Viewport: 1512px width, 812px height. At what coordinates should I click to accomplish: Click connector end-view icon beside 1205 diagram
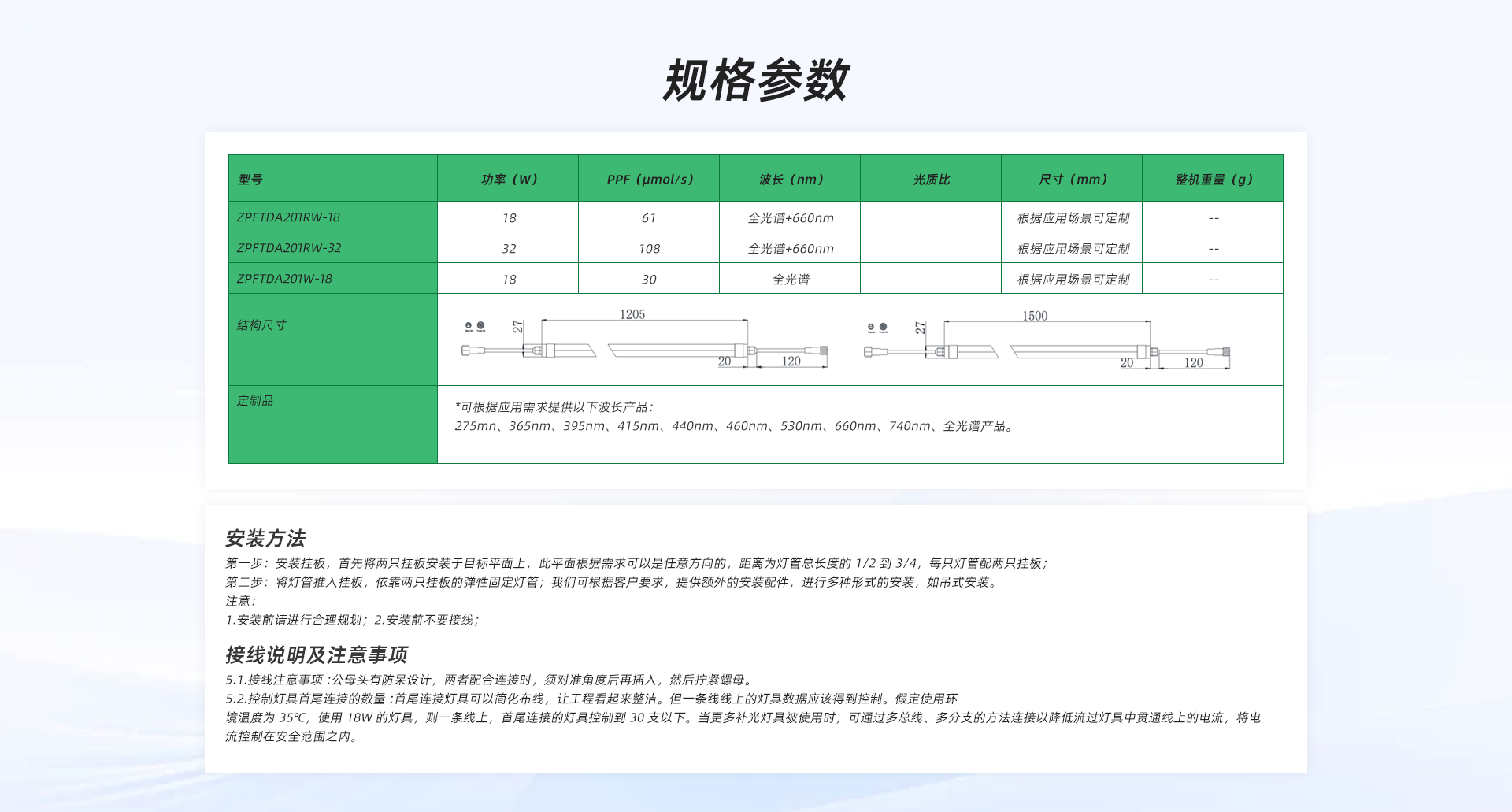[475, 326]
